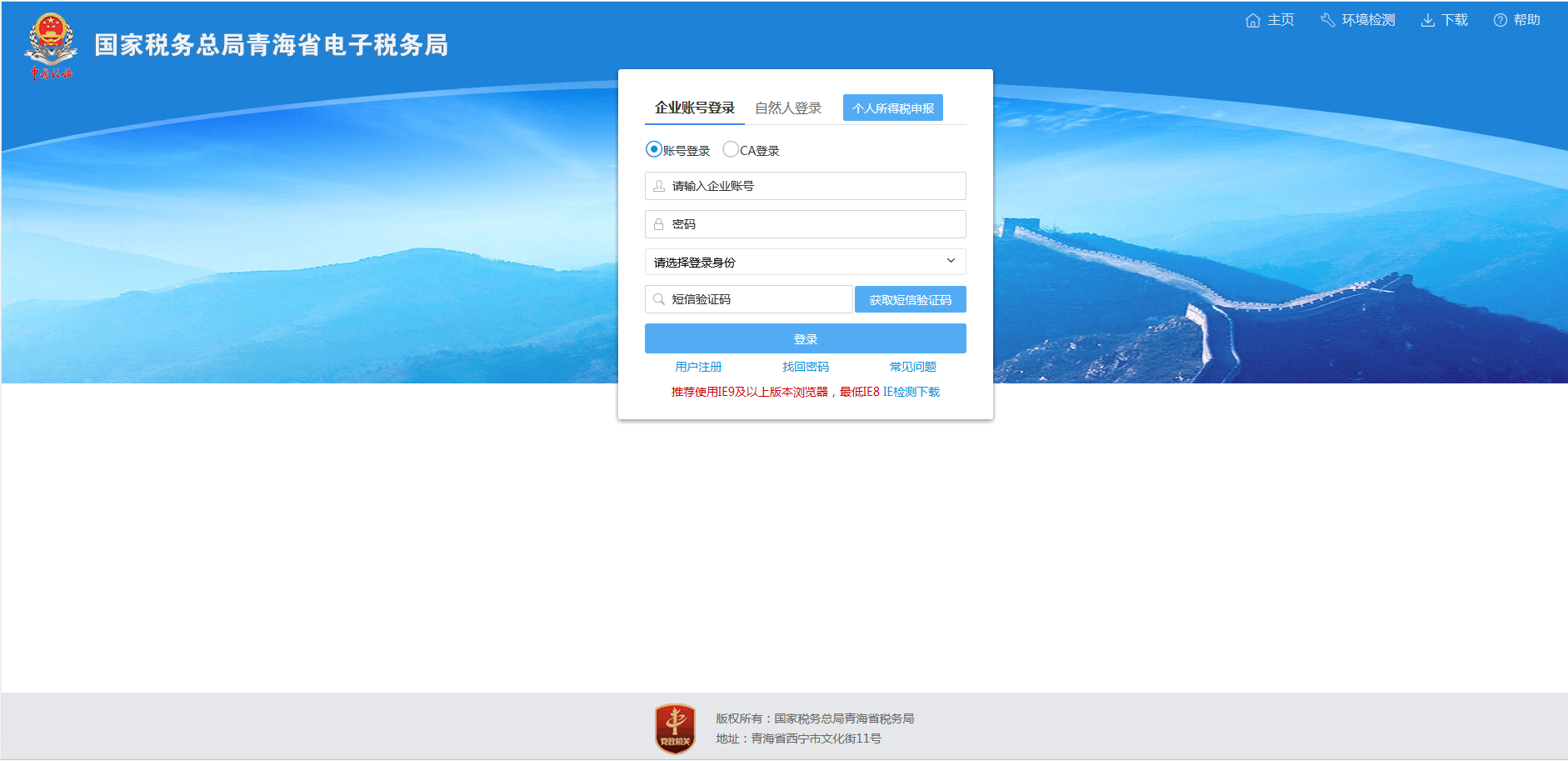
Task: Stay on the 企业账号登录 tab
Action: [696, 107]
